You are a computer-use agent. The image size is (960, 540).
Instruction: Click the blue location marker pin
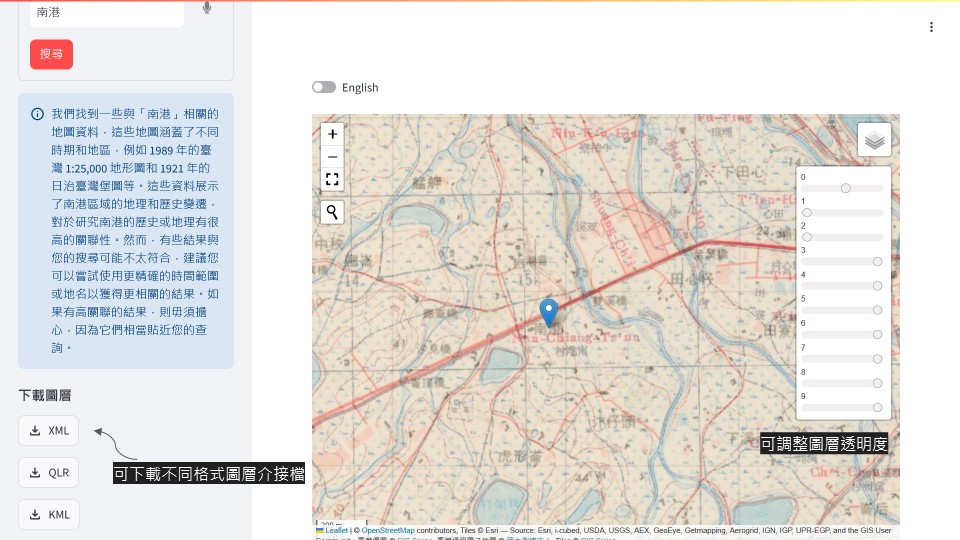click(x=548, y=311)
